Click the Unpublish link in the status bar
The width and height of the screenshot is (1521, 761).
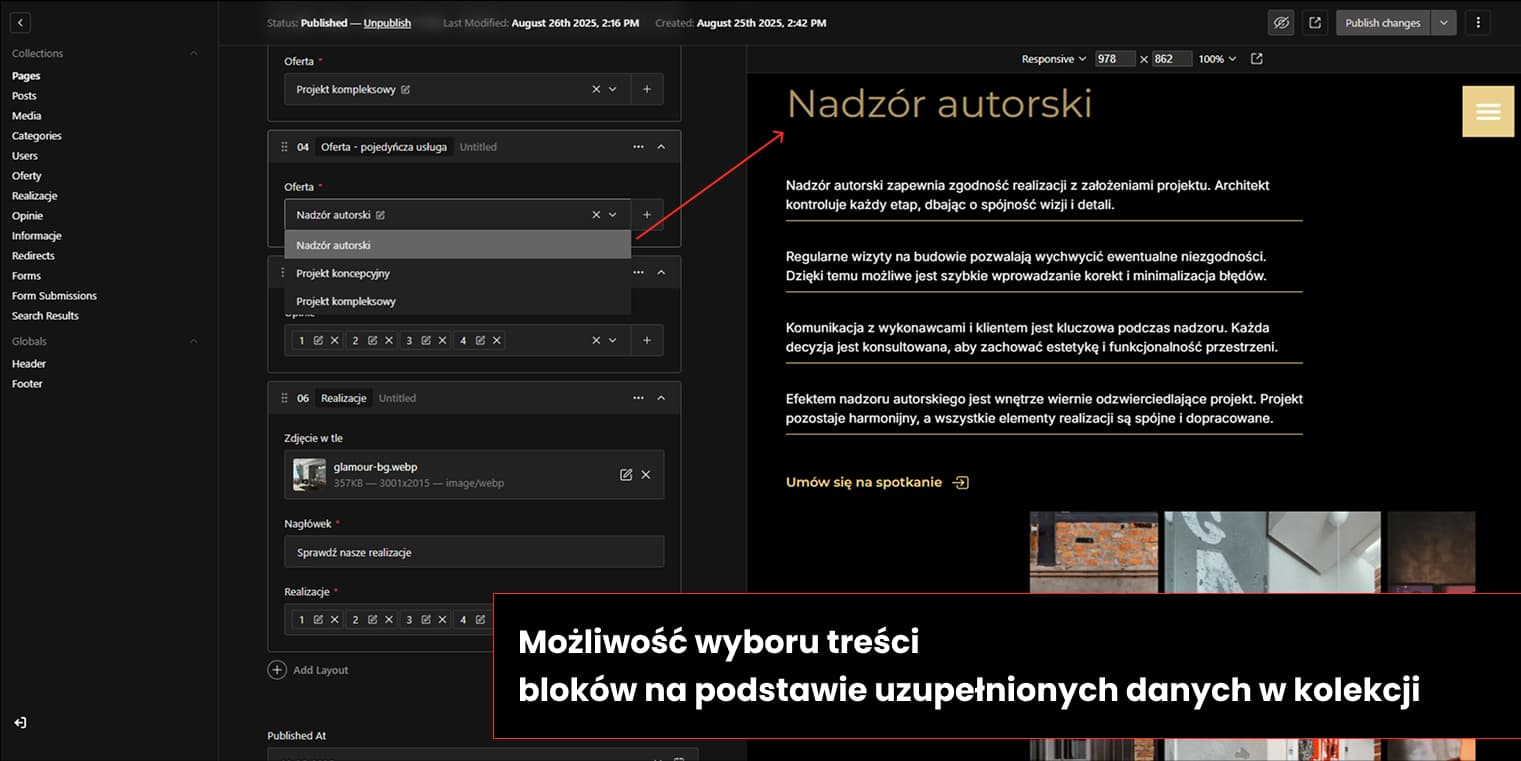387,23
